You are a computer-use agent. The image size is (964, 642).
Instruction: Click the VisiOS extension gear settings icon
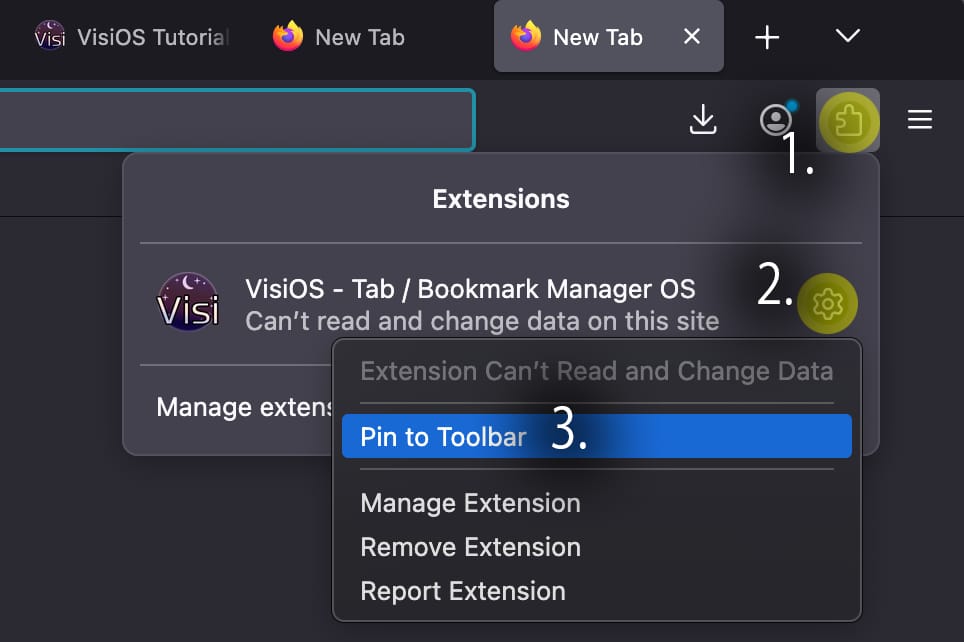(828, 303)
